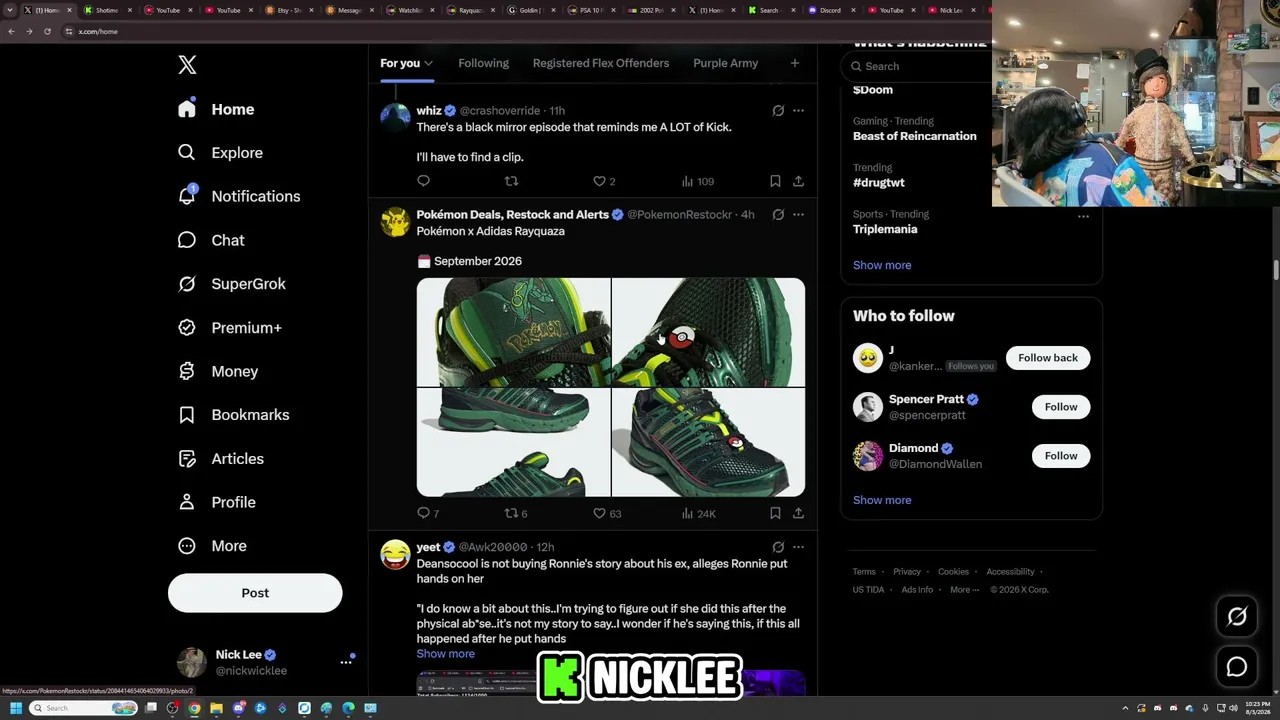Follow Spencer Pratt
Viewport: 1280px width, 720px height.
[x=1061, y=407]
